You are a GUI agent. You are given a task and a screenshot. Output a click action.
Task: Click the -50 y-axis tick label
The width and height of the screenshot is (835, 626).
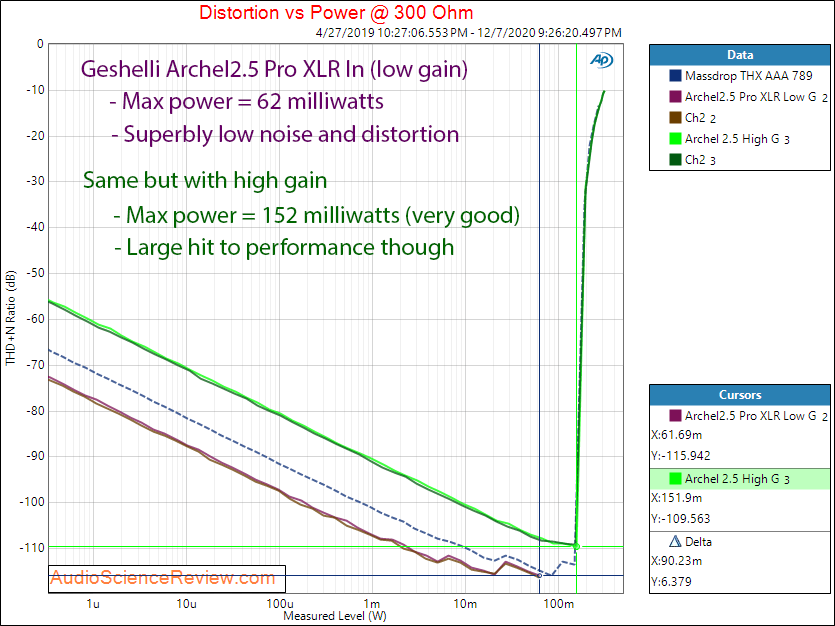[x=35, y=273]
